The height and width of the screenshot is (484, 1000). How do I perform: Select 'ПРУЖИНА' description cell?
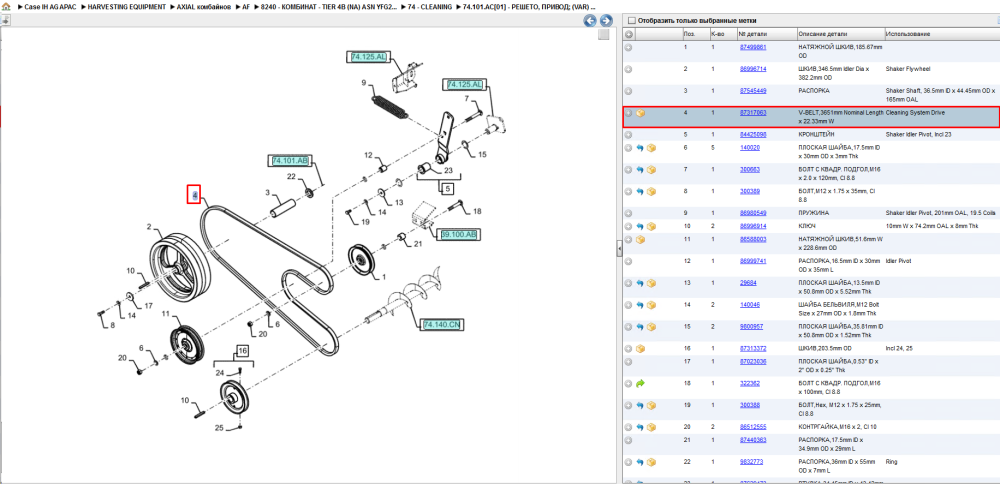tap(814, 213)
